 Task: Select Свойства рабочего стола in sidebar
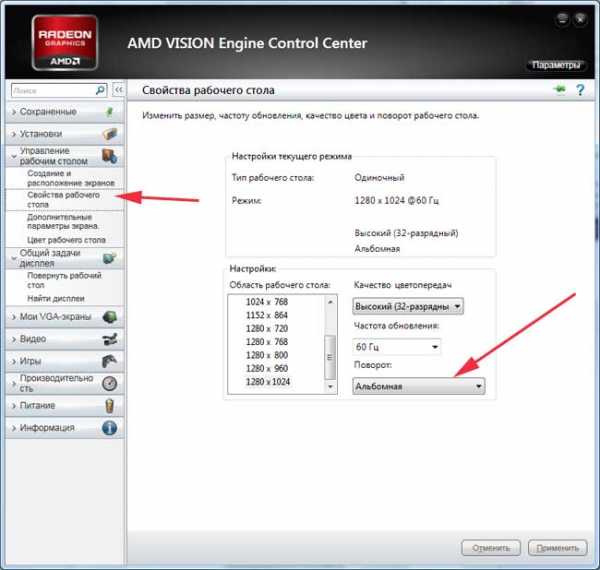[x=64, y=199]
